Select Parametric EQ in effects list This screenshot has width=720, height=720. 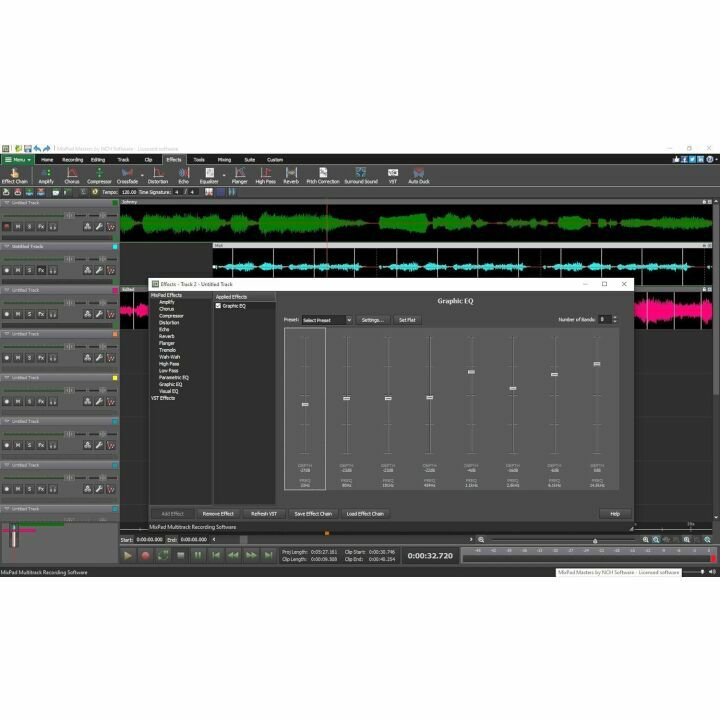click(x=174, y=377)
